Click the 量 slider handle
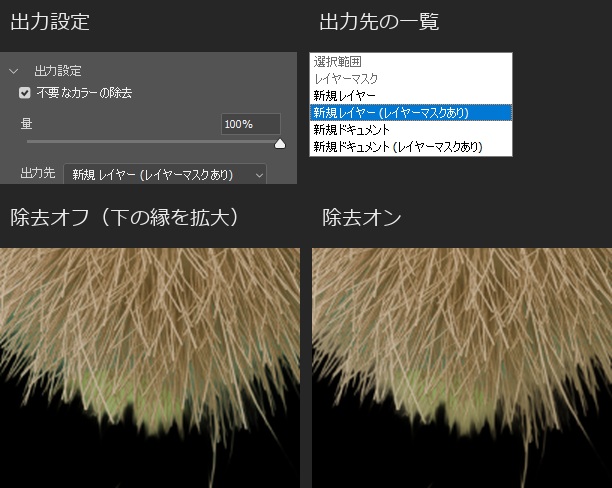The height and width of the screenshot is (488, 612). 280,144
